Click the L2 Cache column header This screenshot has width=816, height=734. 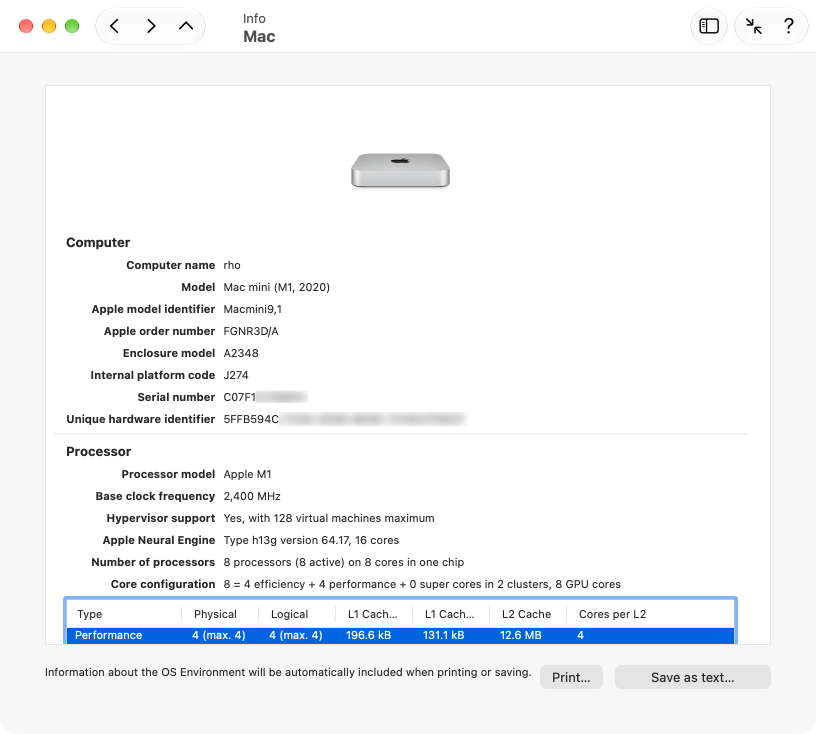coord(526,614)
